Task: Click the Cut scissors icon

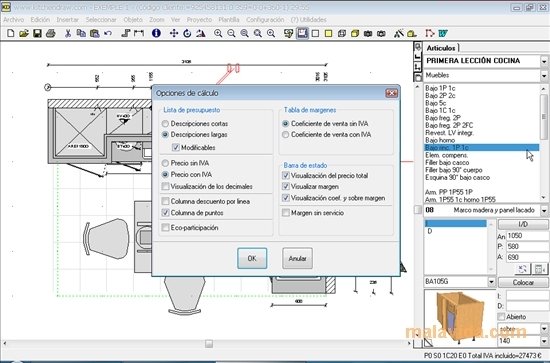Action: (x=68, y=33)
